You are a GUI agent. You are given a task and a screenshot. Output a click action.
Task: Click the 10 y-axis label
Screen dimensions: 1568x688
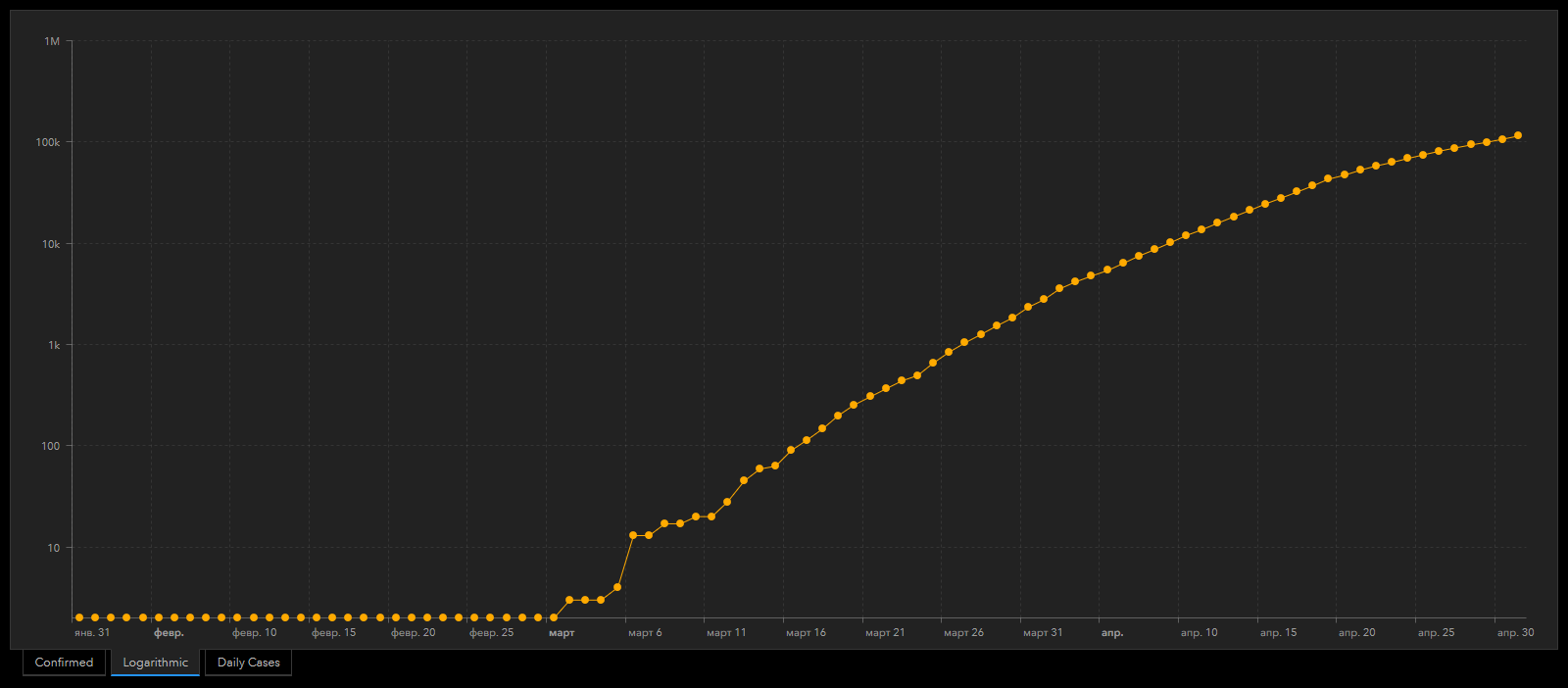54,548
